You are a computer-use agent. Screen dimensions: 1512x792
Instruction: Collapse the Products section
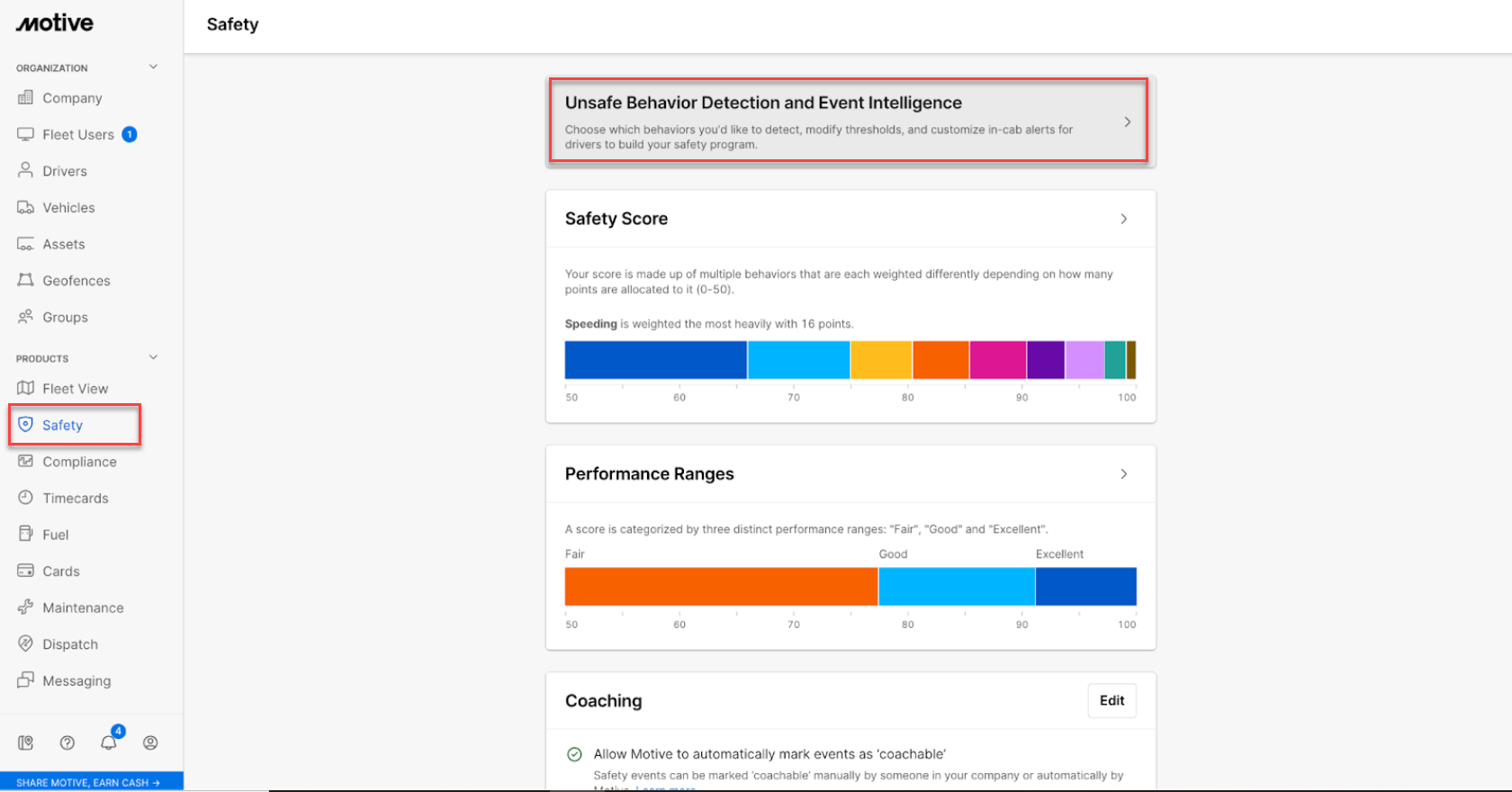[x=153, y=357]
